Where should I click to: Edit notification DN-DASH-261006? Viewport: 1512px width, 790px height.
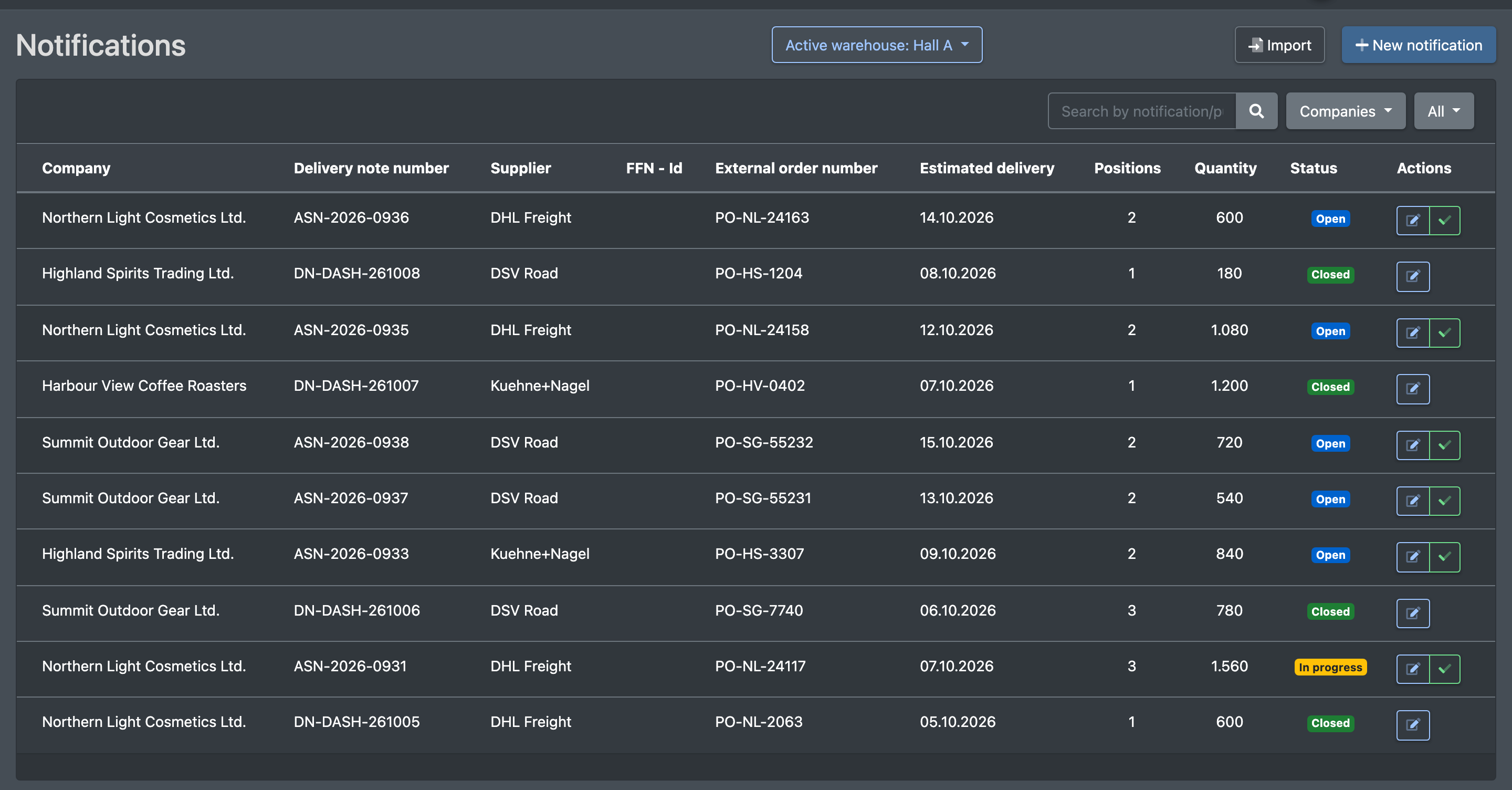(1412, 613)
